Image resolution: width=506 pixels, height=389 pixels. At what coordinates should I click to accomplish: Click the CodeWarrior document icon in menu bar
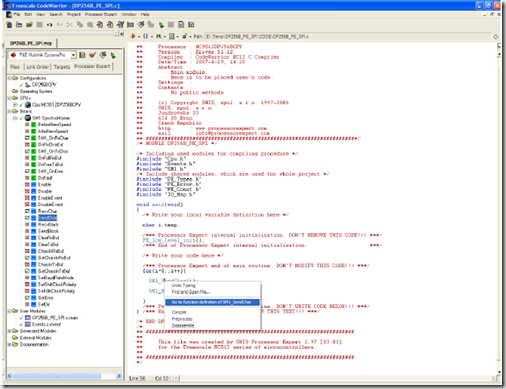point(9,14)
